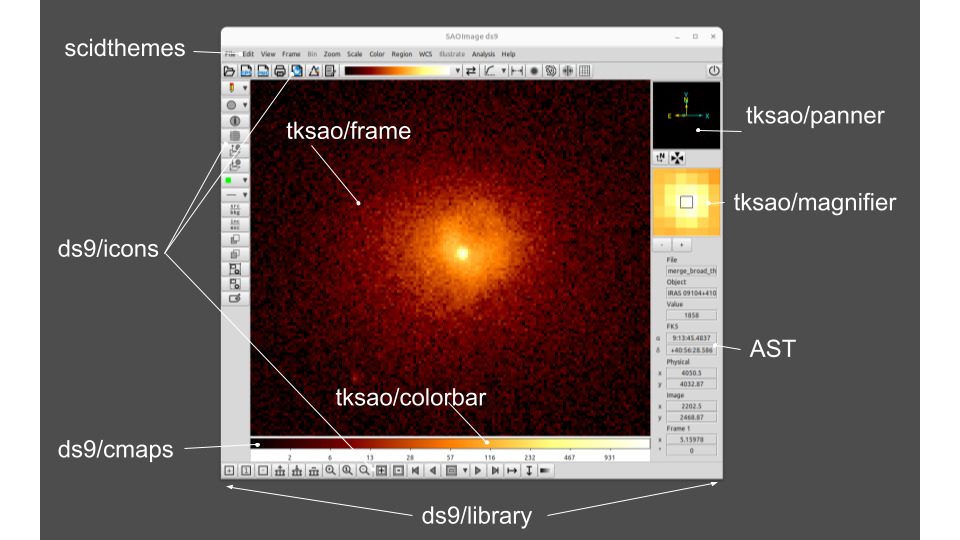Click the Object field IRAS 09104+410
This screenshot has width=960, height=540.
pyautogui.click(x=691, y=293)
